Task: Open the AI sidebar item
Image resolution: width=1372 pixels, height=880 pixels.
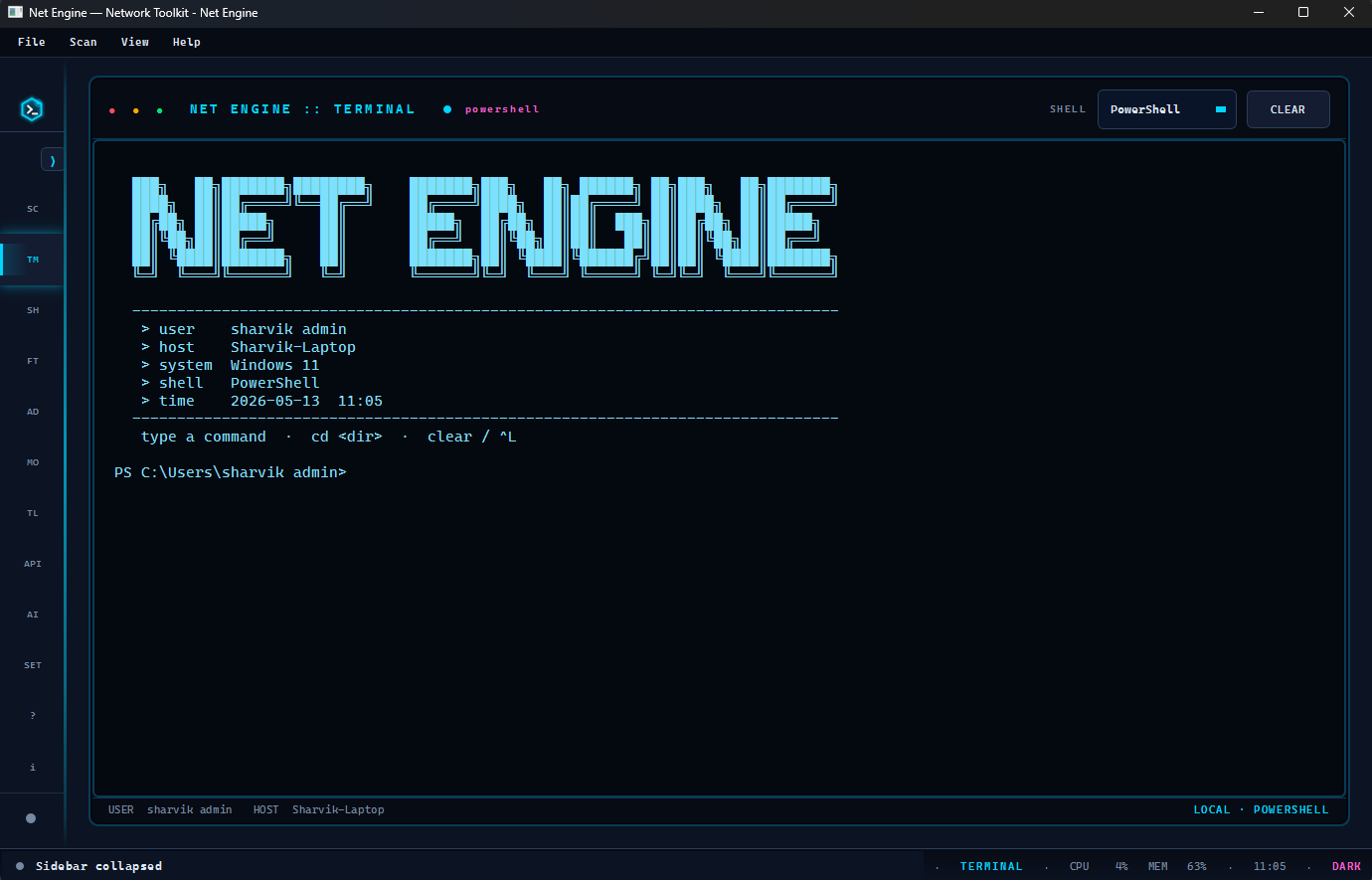Action: tap(33, 615)
